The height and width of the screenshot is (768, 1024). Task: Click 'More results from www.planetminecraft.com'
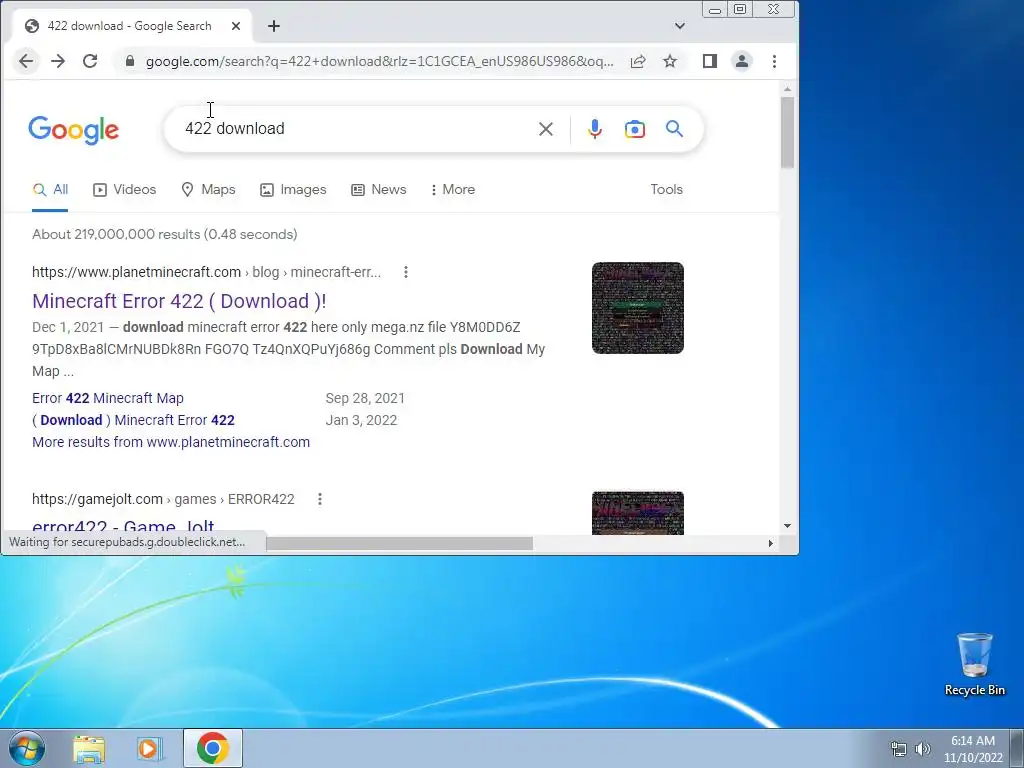click(x=171, y=442)
